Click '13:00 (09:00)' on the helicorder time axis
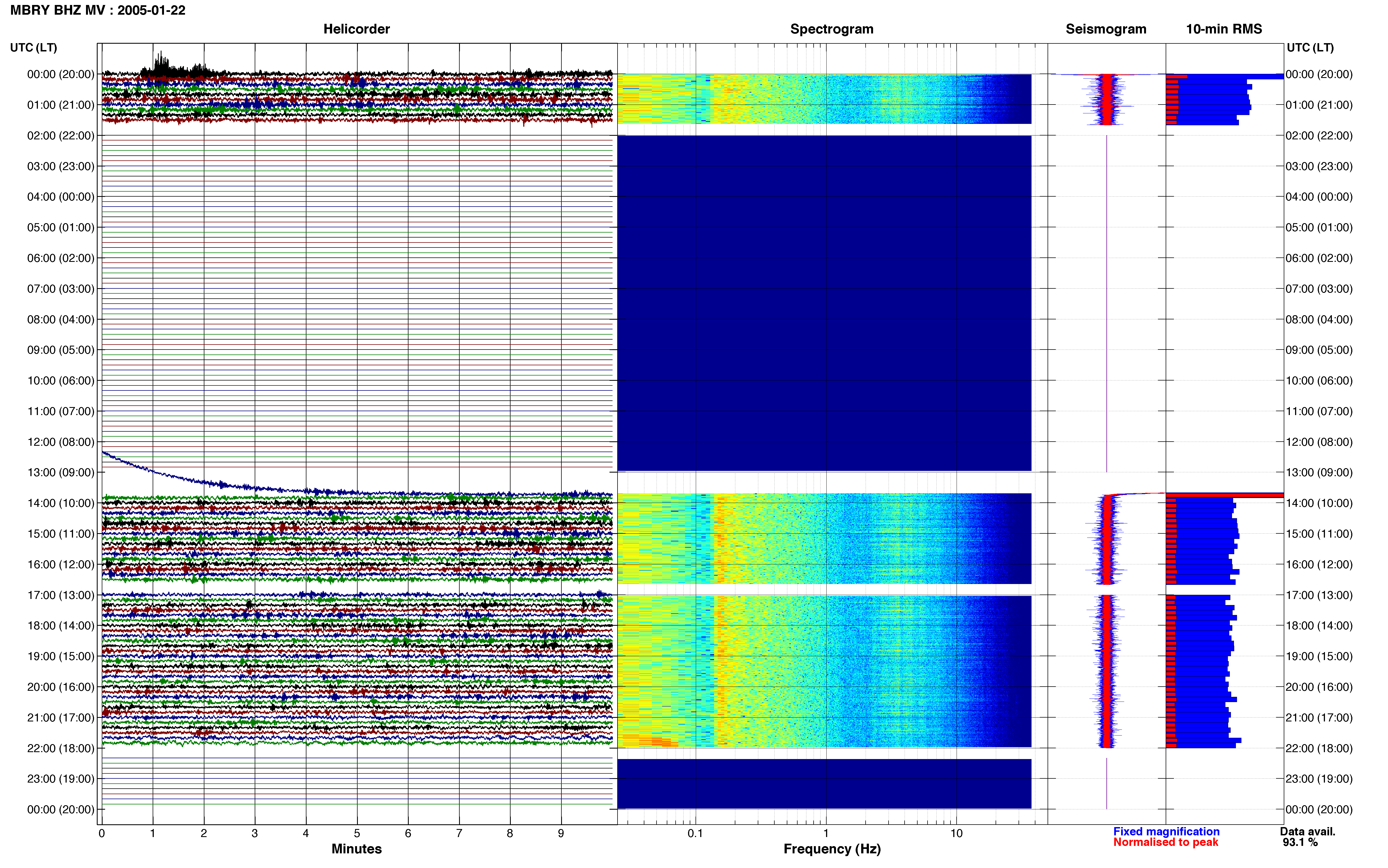This screenshot has width=1388, height=868. pos(61,473)
